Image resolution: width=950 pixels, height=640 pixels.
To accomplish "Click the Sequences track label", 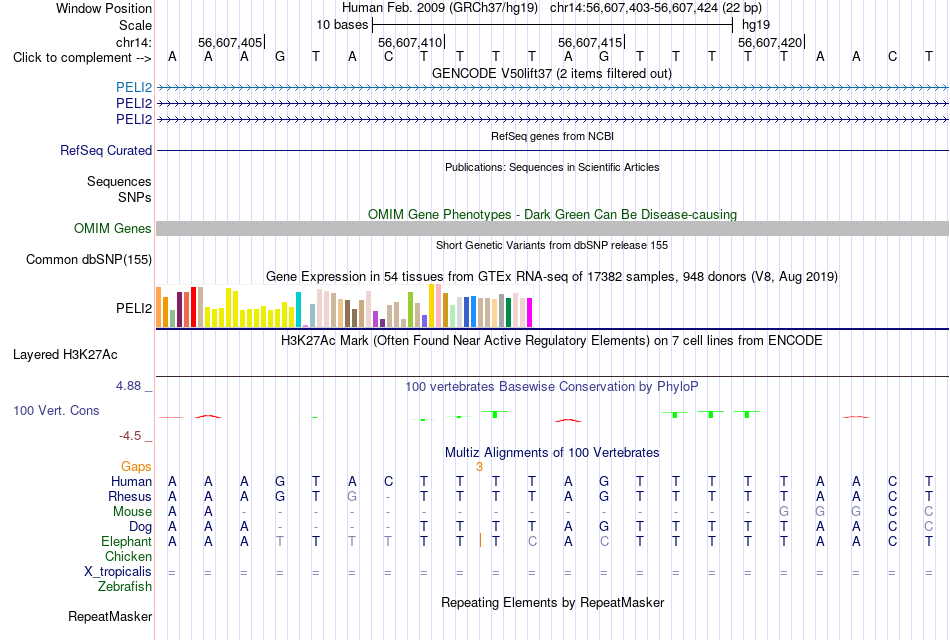I will [119, 181].
